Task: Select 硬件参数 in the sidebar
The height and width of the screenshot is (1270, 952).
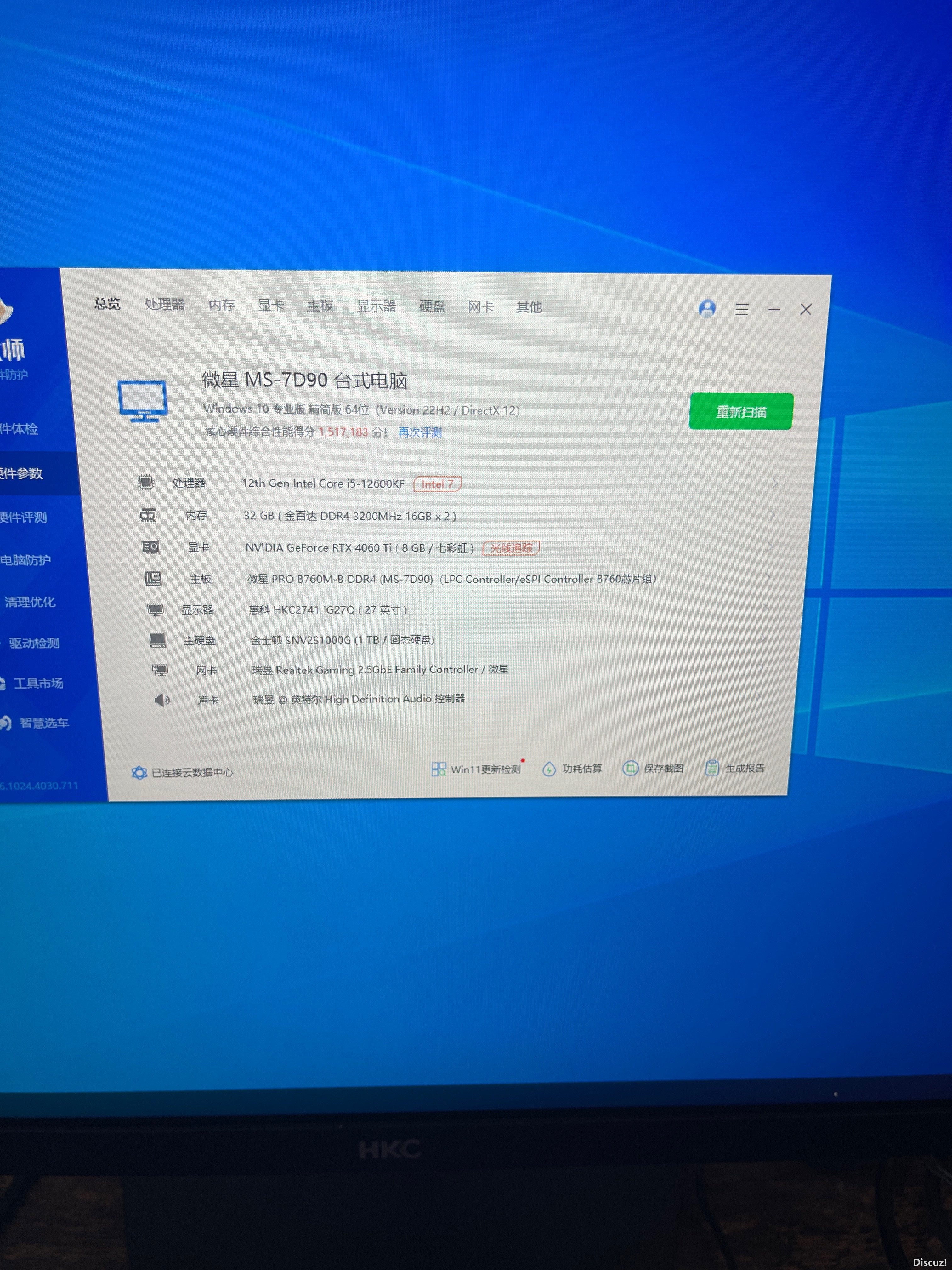Action: tap(22, 474)
